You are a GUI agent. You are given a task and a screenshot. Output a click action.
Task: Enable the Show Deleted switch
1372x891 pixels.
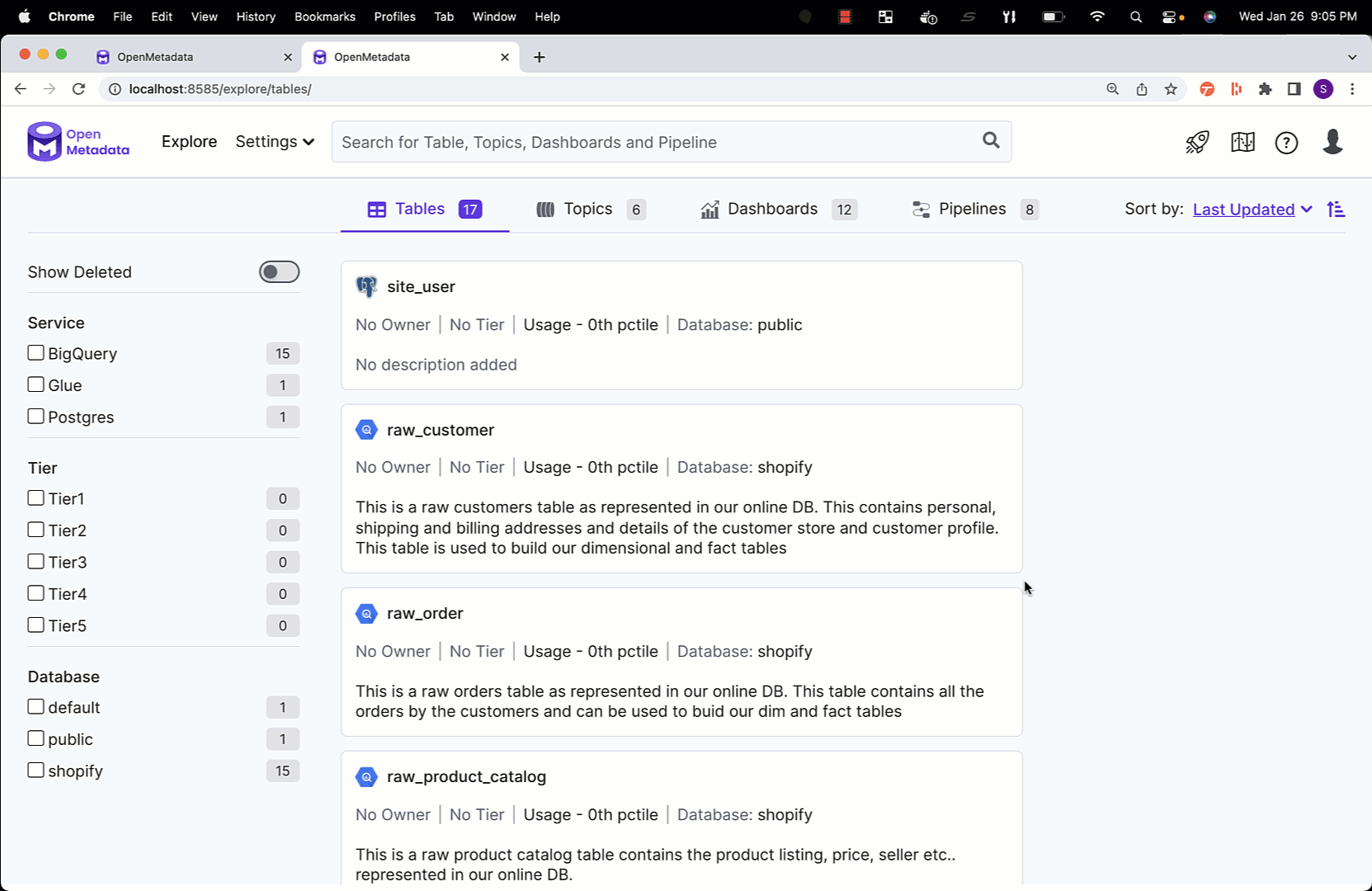(x=279, y=272)
